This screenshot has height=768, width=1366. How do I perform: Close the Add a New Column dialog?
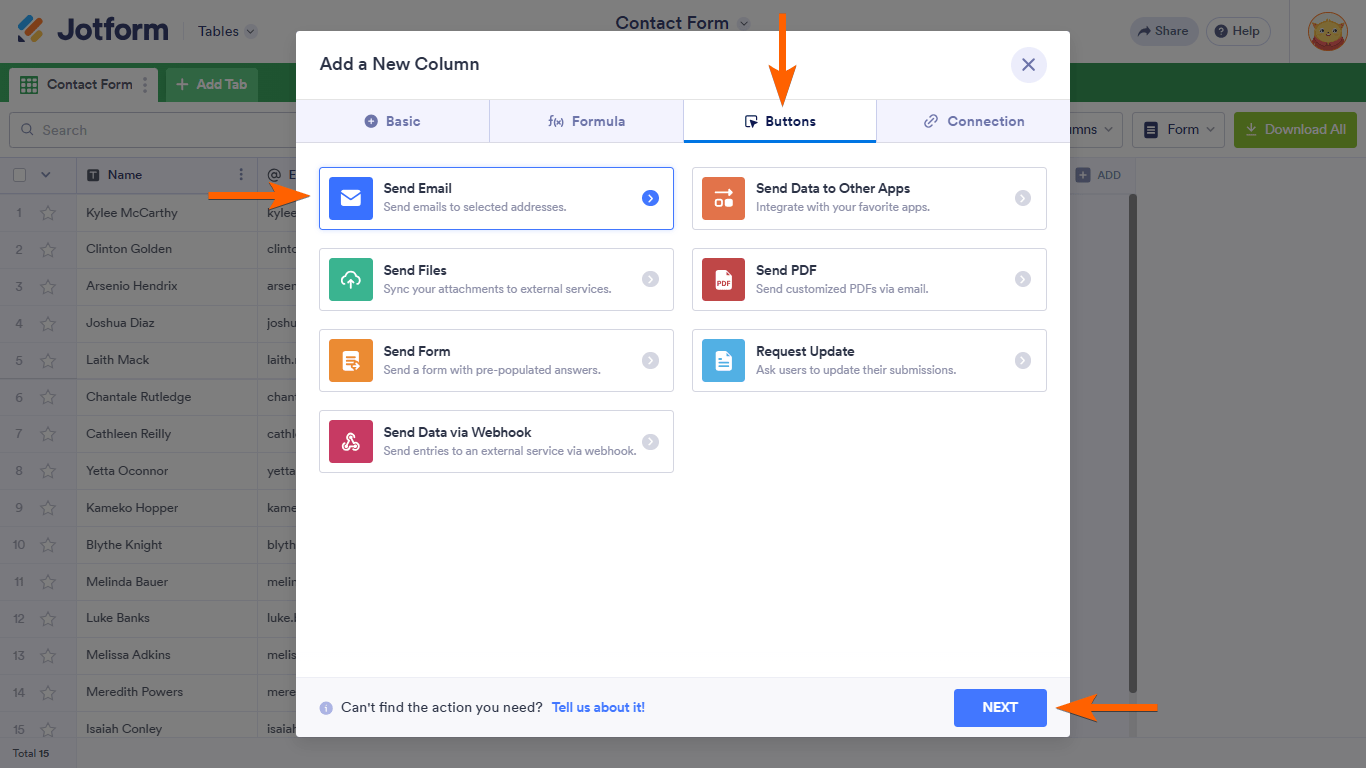click(x=1028, y=65)
